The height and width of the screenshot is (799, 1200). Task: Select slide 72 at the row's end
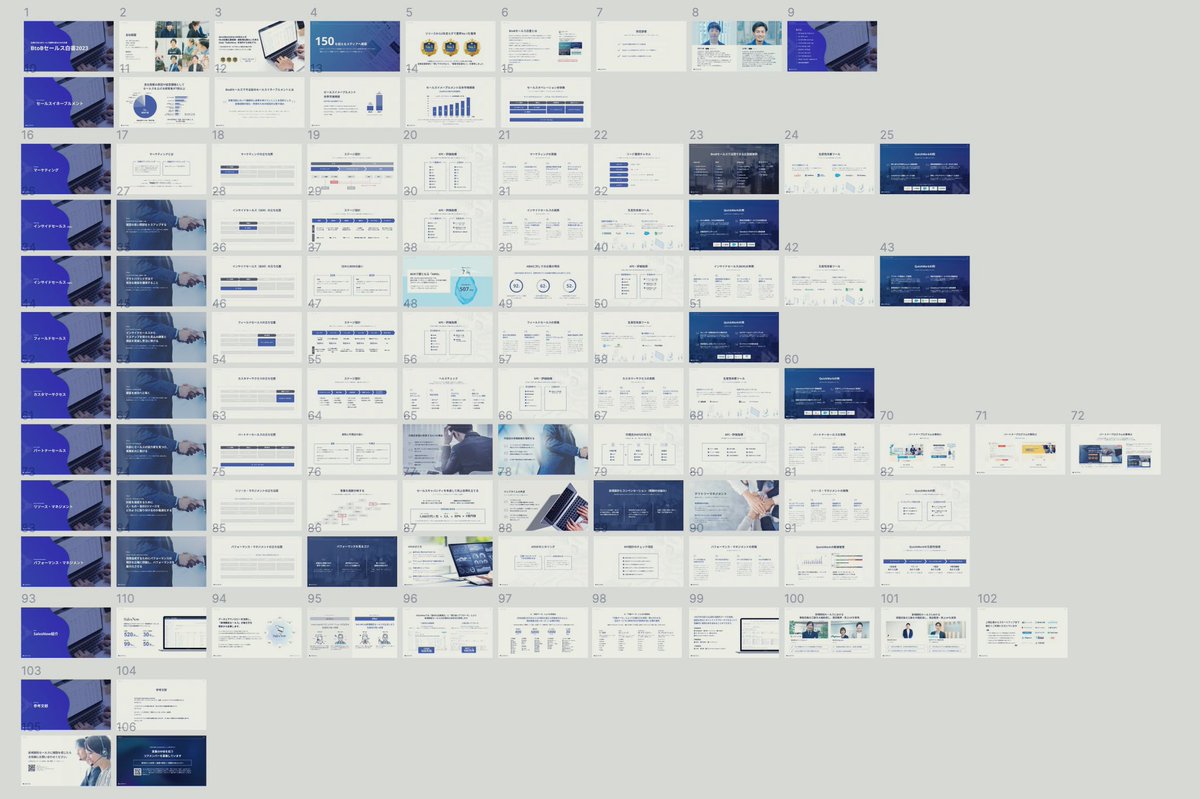(x=1118, y=449)
